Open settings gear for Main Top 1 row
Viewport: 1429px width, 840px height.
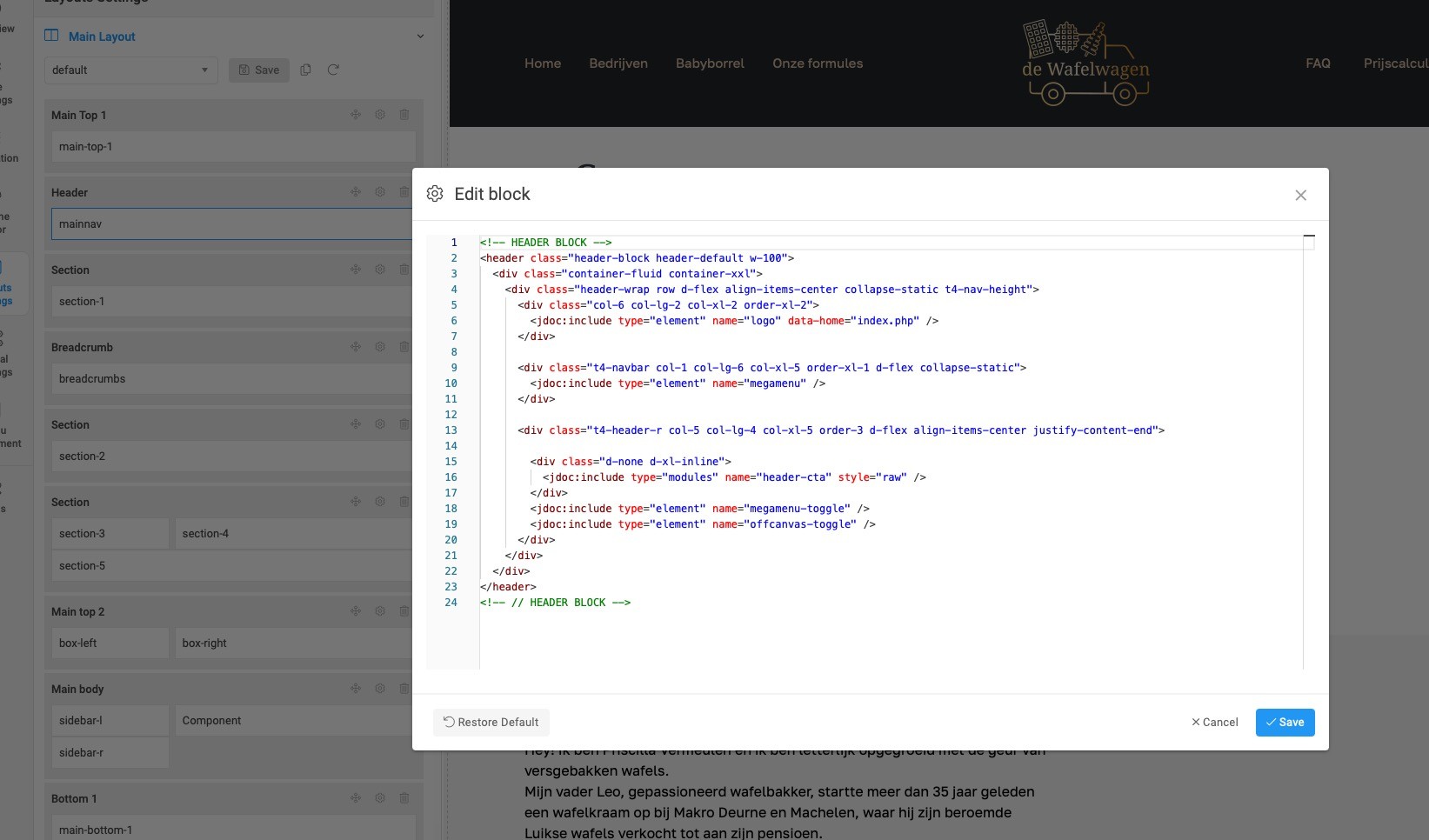[x=380, y=115]
